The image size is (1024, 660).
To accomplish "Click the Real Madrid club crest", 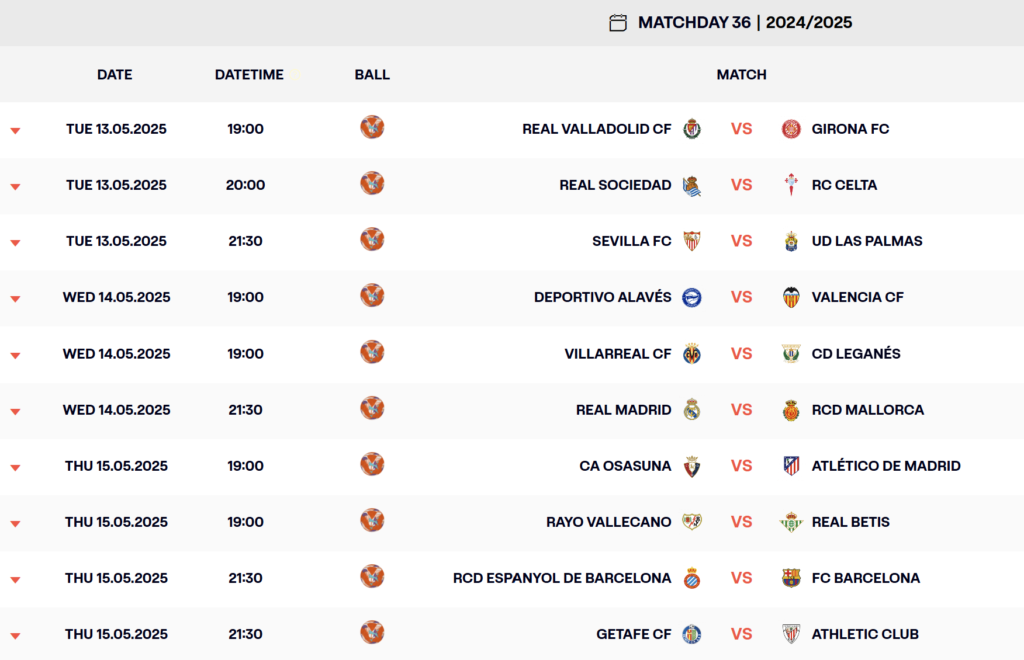I will click(x=692, y=410).
